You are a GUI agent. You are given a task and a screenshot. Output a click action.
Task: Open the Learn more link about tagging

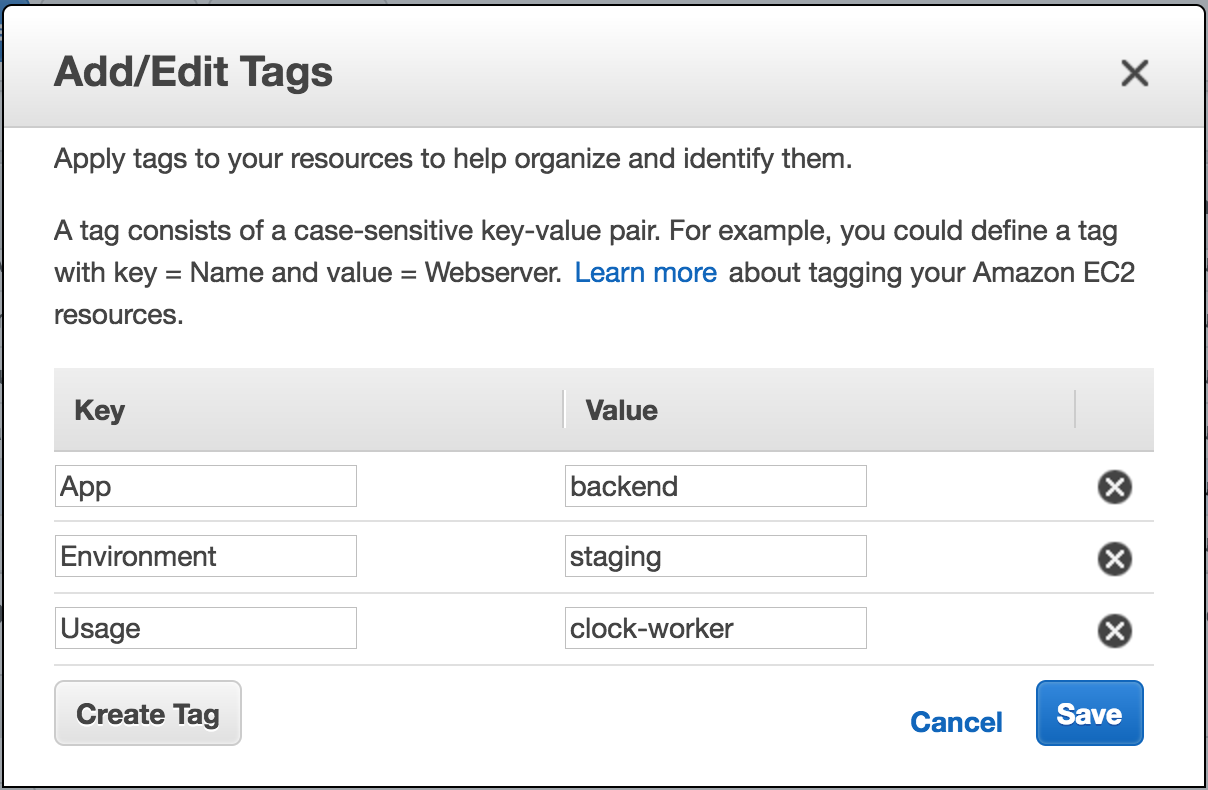(x=645, y=272)
